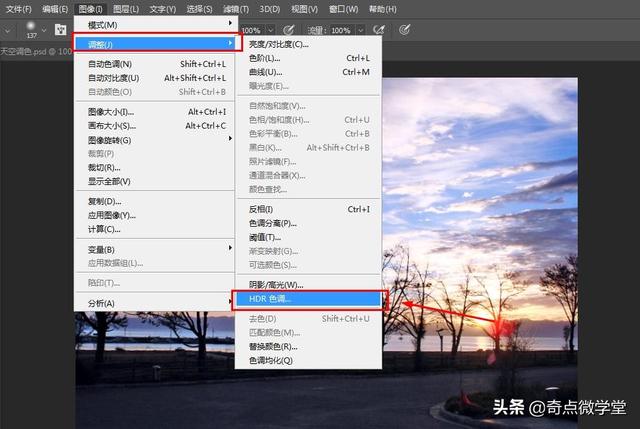Select 匹配颜色(M)... adjustment
The width and height of the screenshot is (640, 429).
coord(309,332)
